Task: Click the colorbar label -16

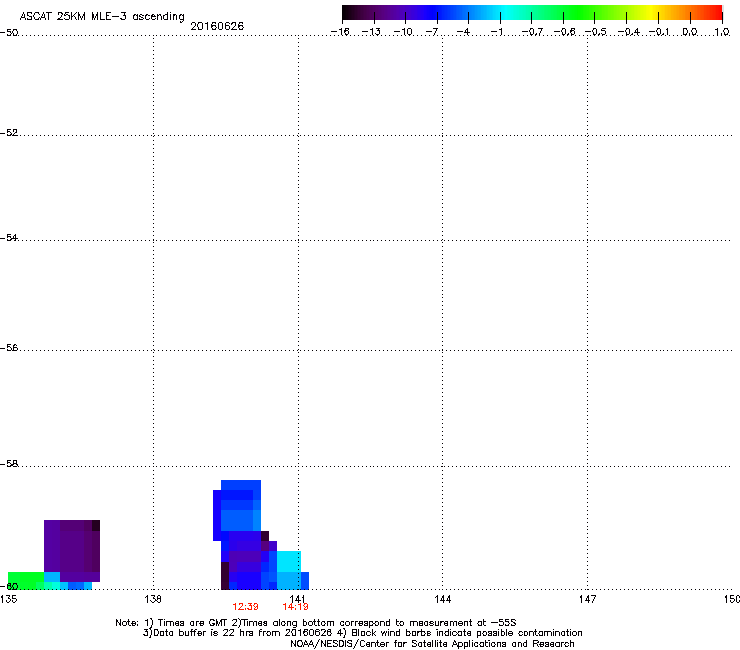Action: (x=340, y=32)
